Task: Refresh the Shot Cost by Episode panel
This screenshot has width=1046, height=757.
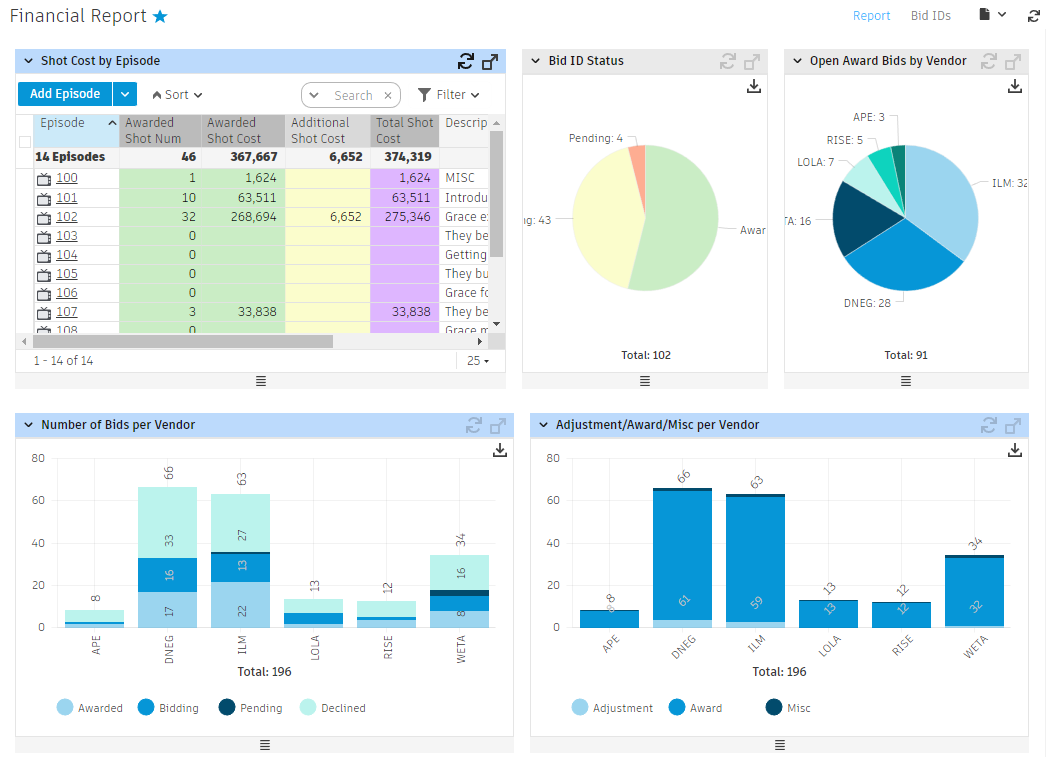Action: tap(465, 61)
